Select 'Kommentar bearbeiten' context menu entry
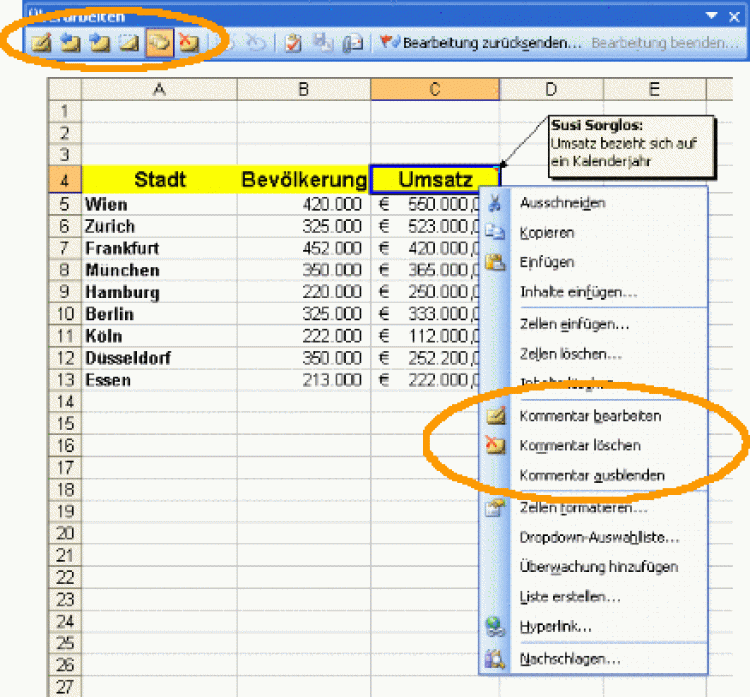Screen dimensions: 750x697 [x=590, y=415]
